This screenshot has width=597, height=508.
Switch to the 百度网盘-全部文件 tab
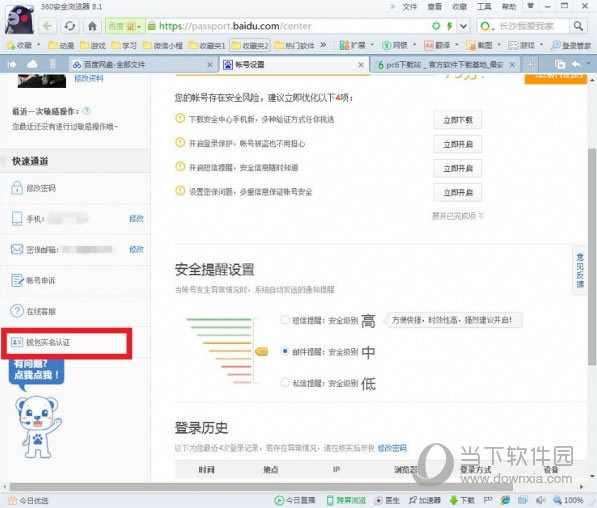click(142, 65)
